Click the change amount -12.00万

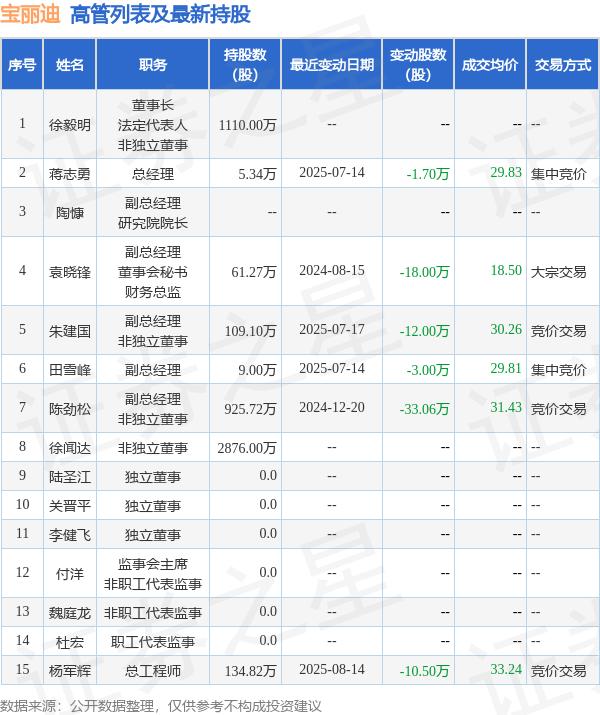click(x=424, y=331)
